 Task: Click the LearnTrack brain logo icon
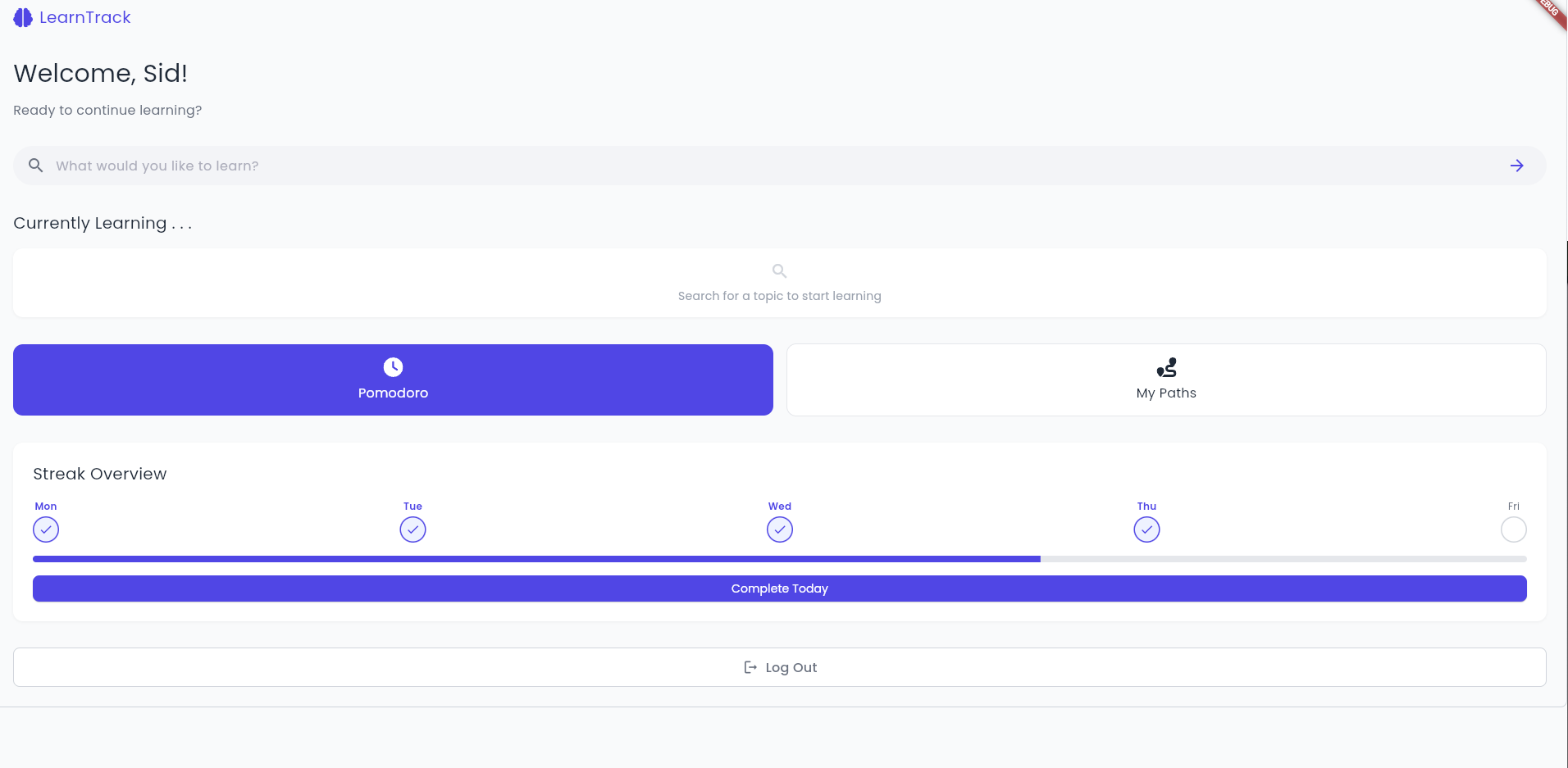point(23,18)
